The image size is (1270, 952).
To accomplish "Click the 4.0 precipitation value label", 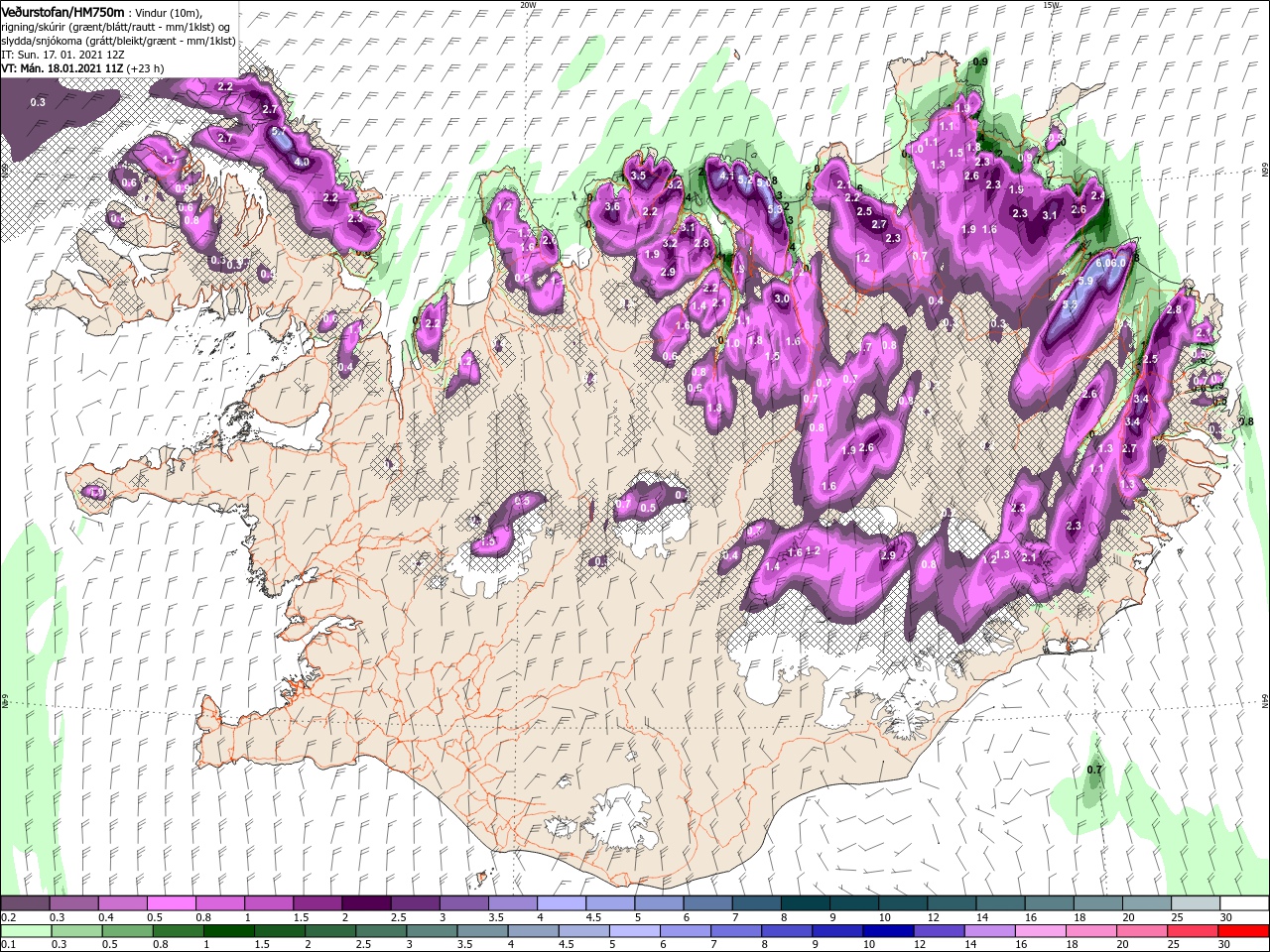I will tap(302, 163).
